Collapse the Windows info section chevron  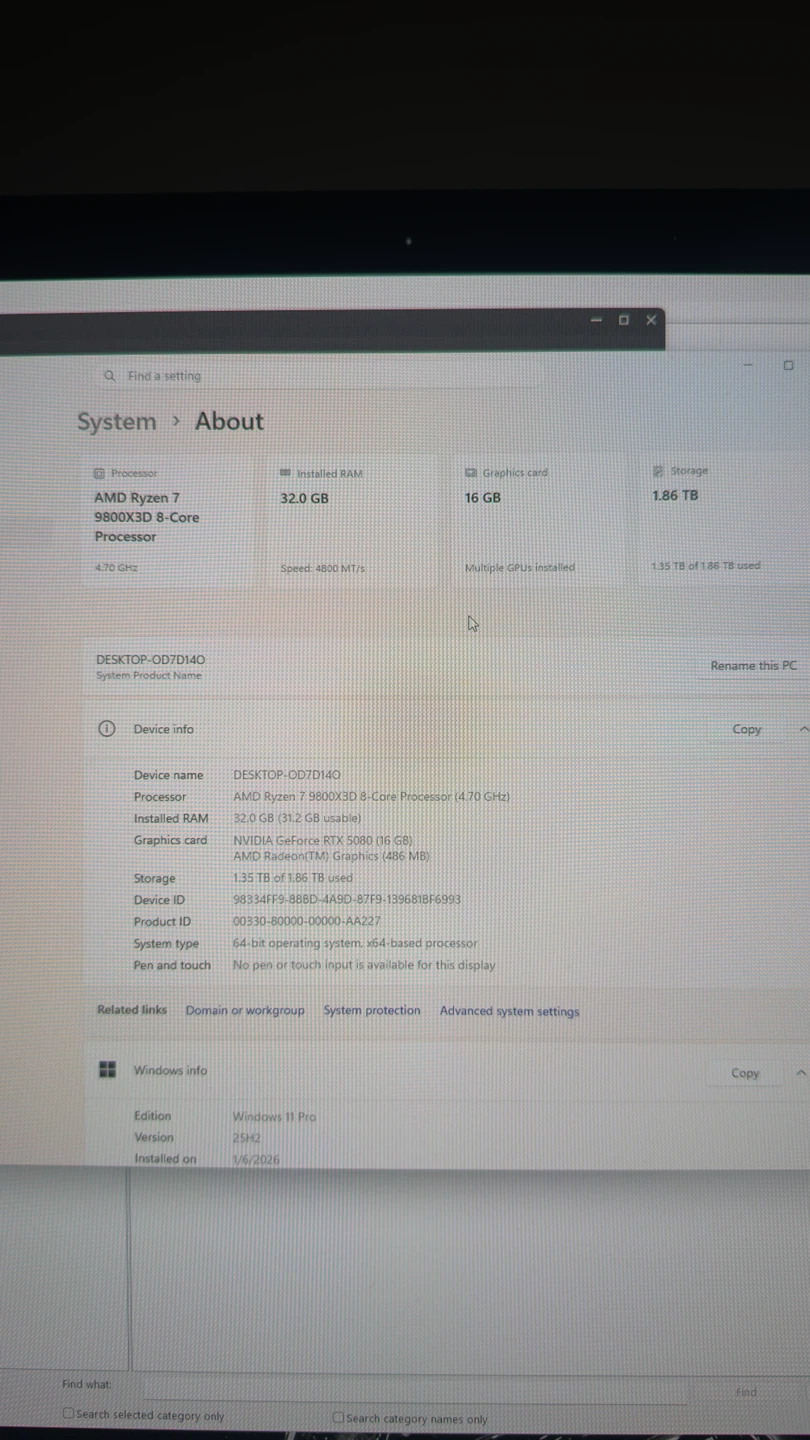[801, 1073]
